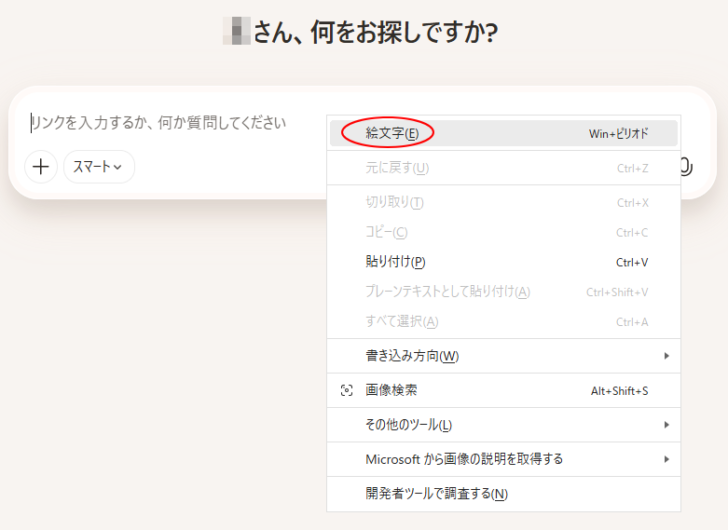Open the スマート mode dropdown
Screen dimensions: 728x530
tap(98, 167)
